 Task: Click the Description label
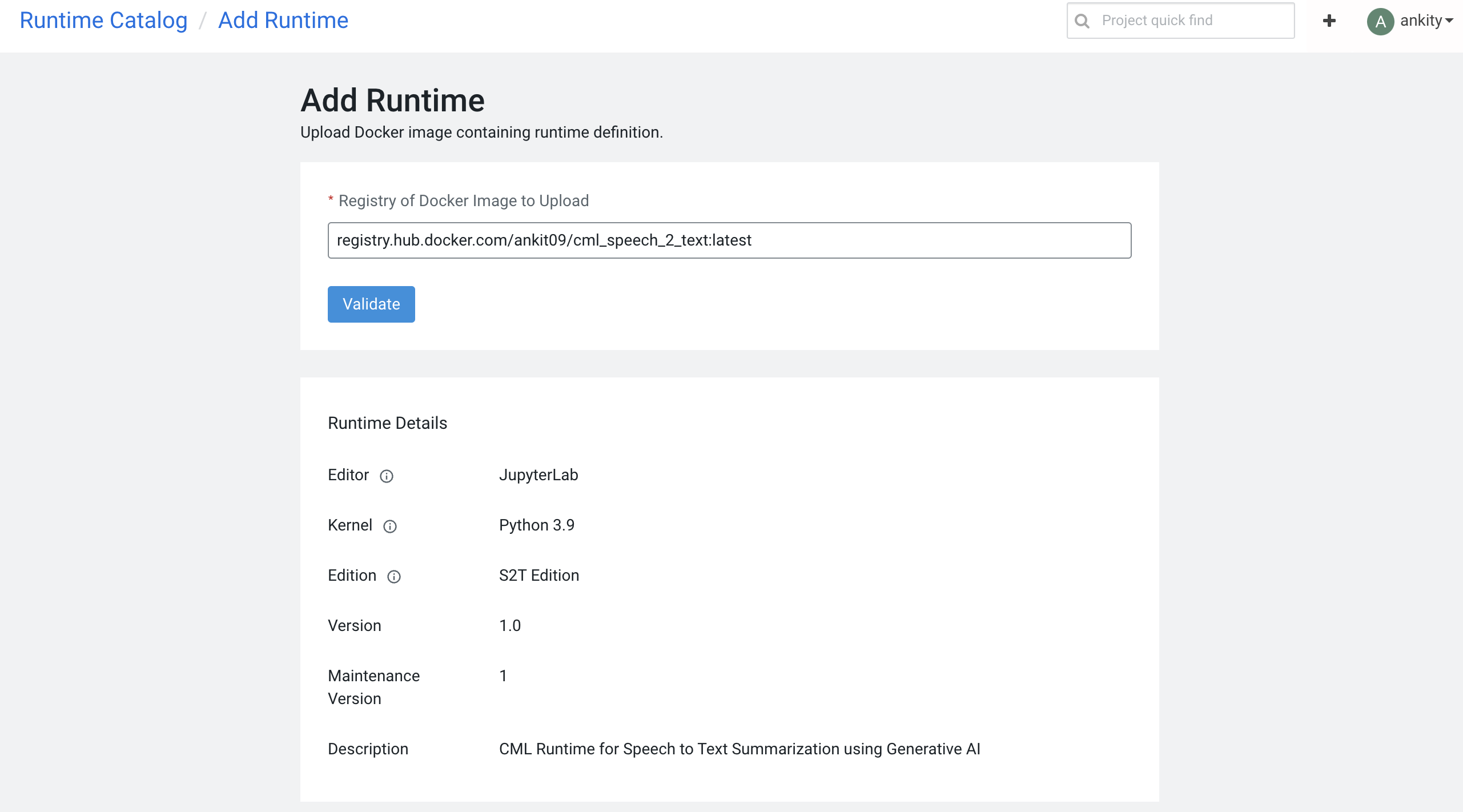368,749
